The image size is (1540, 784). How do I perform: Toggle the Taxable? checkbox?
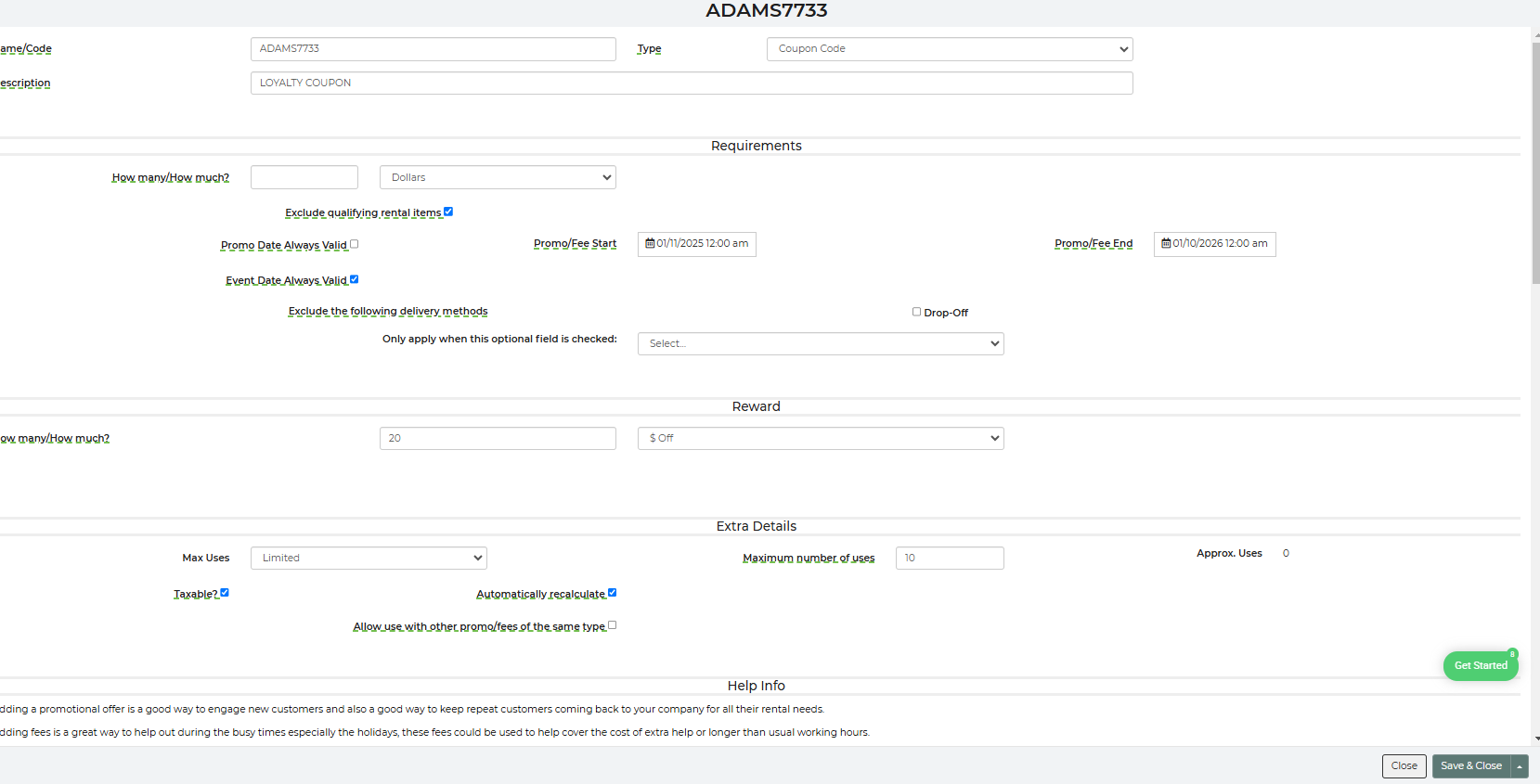pyautogui.click(x=224, y=593)
